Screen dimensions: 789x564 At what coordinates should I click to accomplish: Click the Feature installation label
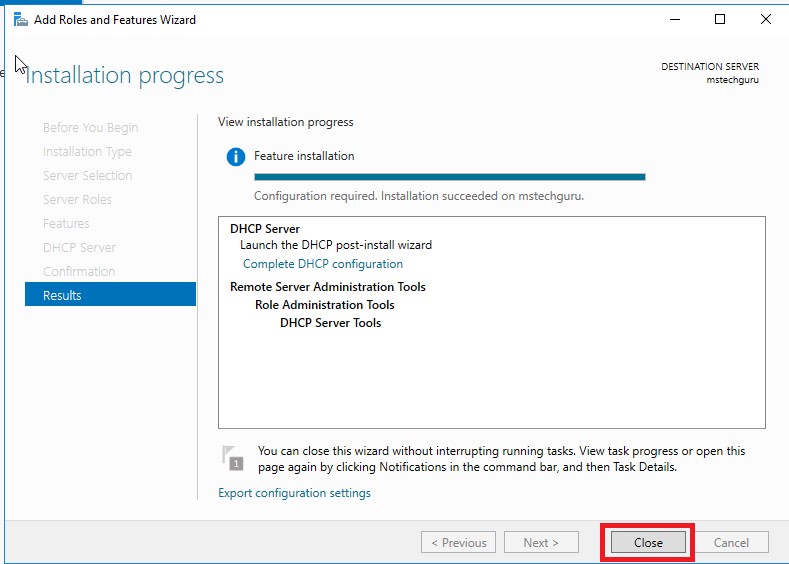point(304,156)
